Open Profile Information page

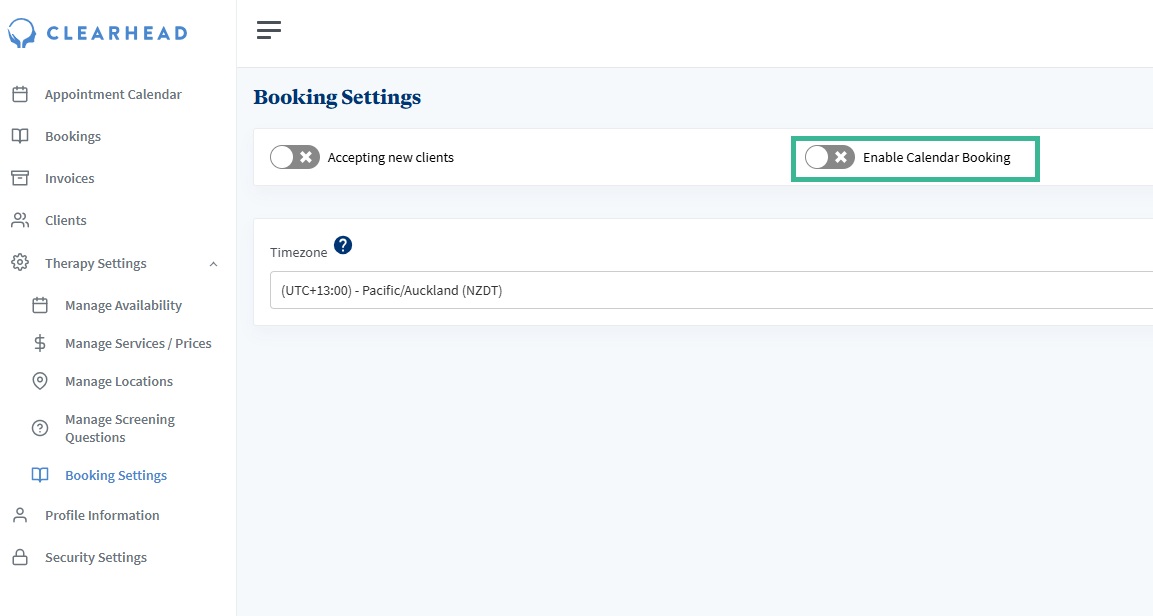[102, 515]
